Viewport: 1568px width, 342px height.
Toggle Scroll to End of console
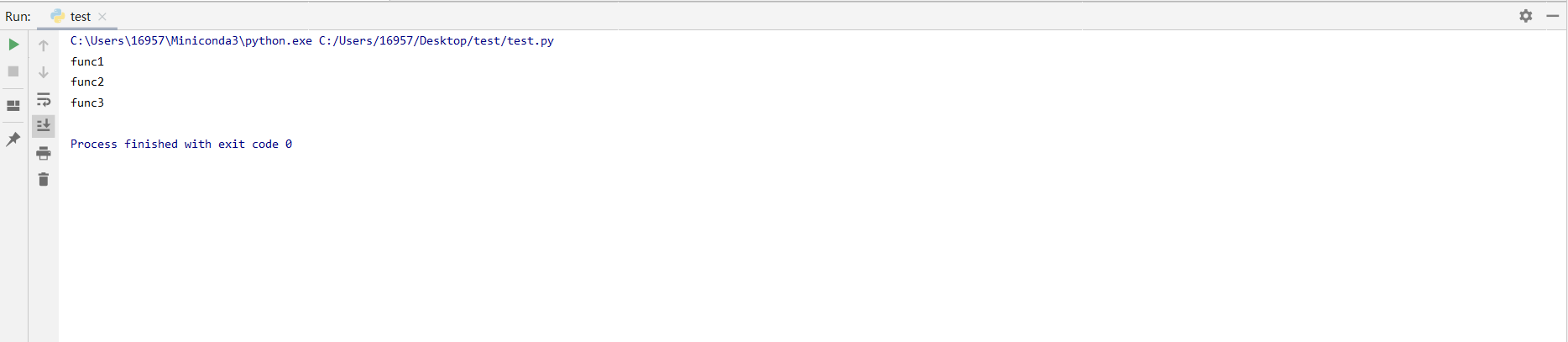point(44,126)
